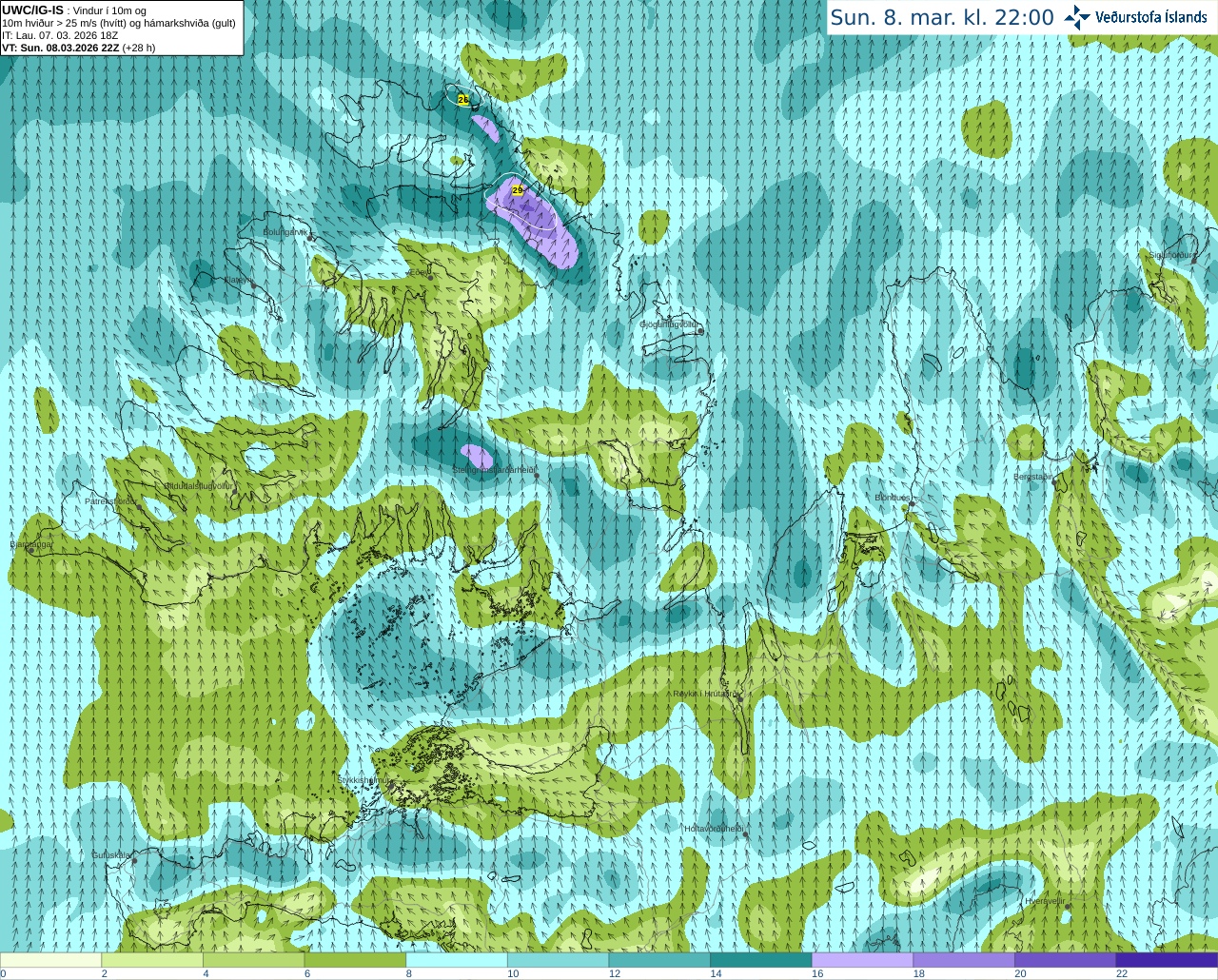Click the Reykir í Hrútafirði station label
Screen dimensions: 1218x980
tap(705, 694)
